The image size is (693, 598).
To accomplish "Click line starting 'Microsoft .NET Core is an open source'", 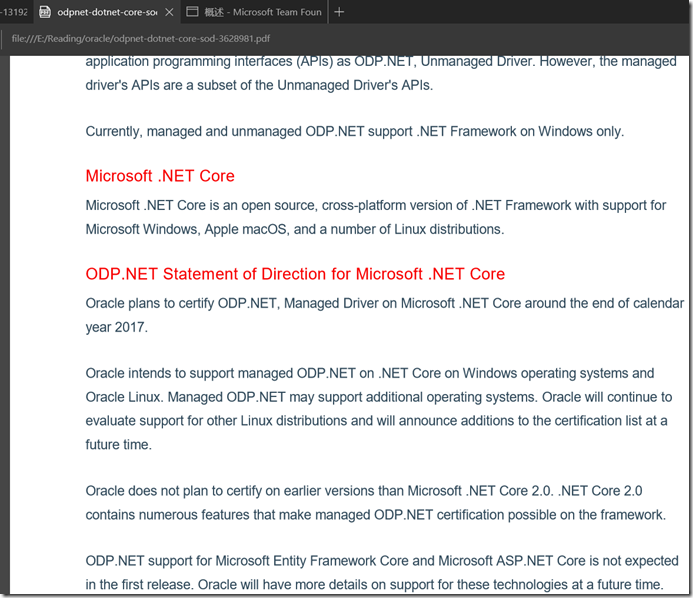I will click(x=376, y=205).
